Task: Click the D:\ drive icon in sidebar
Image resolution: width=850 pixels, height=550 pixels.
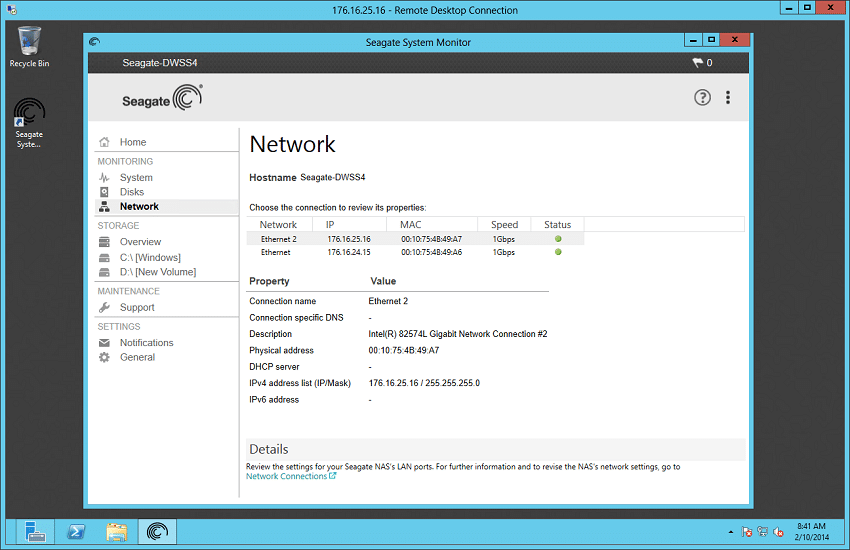Action: tap(105, 272)
